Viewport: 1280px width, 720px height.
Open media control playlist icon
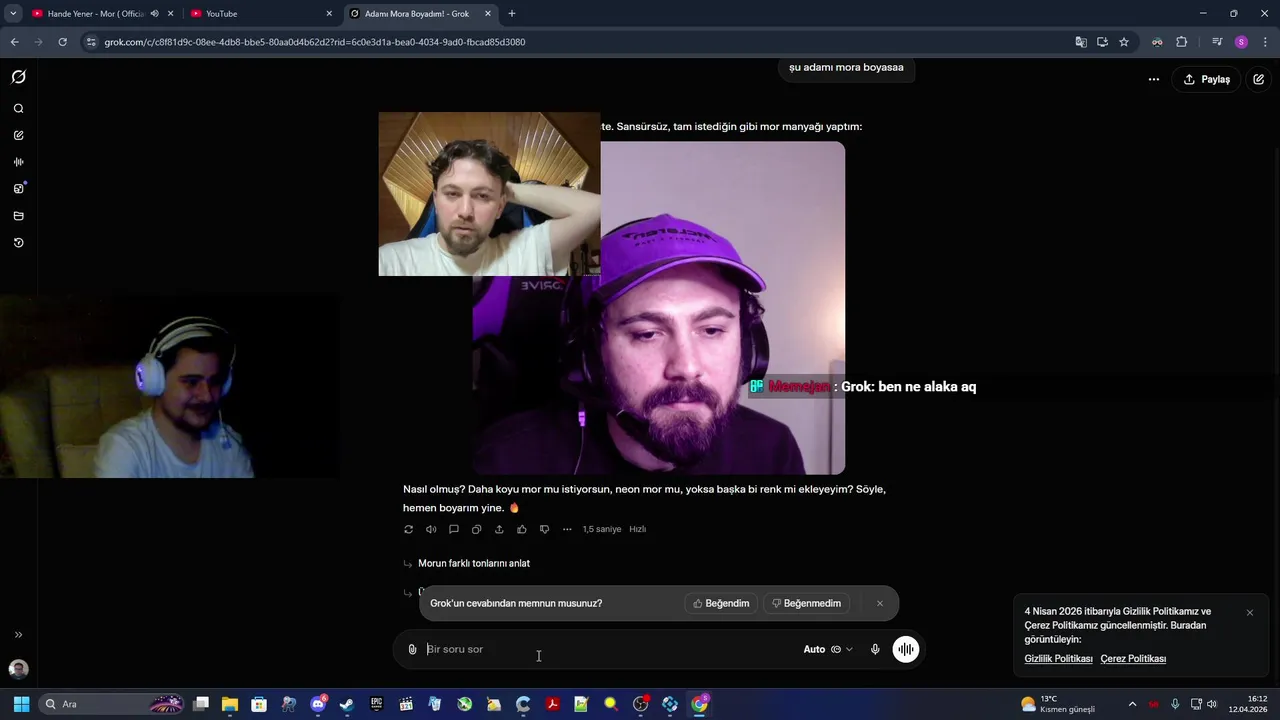(1217, 42)
